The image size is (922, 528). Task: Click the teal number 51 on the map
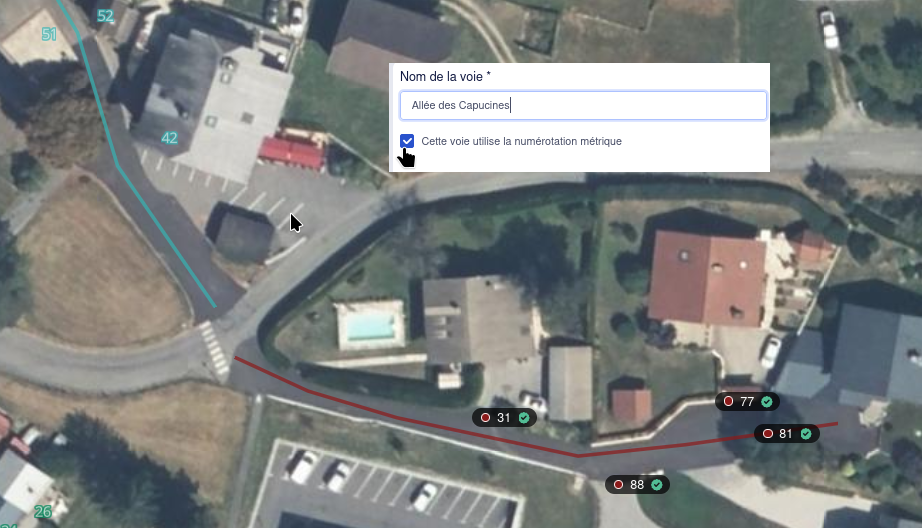point(49,34)
